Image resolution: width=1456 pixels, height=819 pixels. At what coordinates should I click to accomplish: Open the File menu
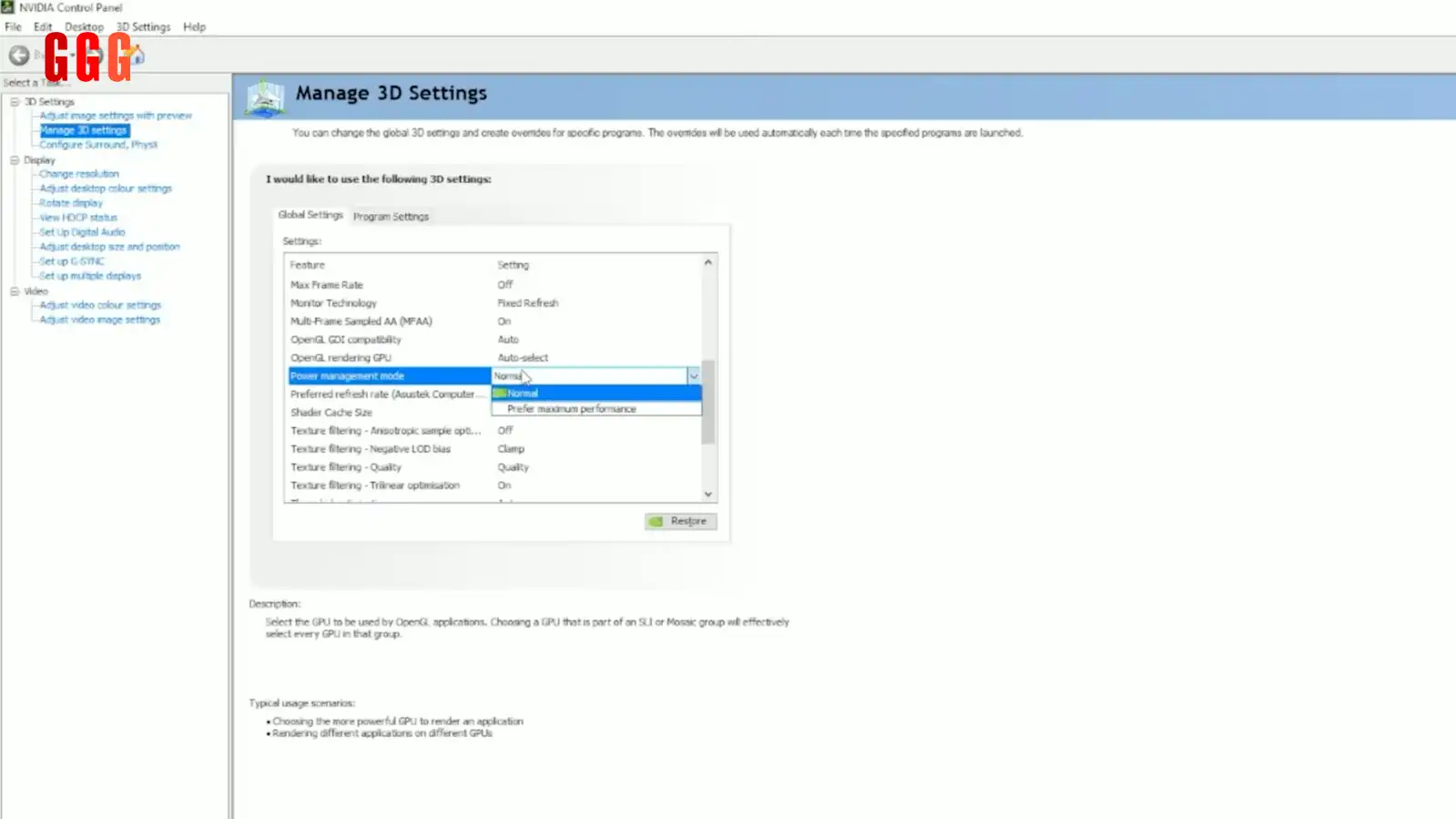click(x=13, y=26)
